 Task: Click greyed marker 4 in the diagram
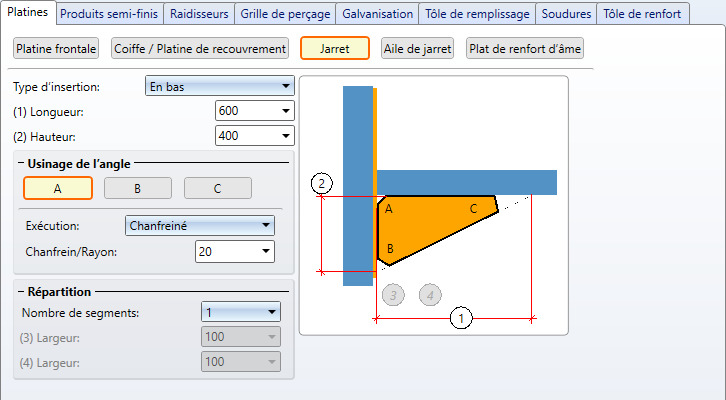click(x=430, y=295)
